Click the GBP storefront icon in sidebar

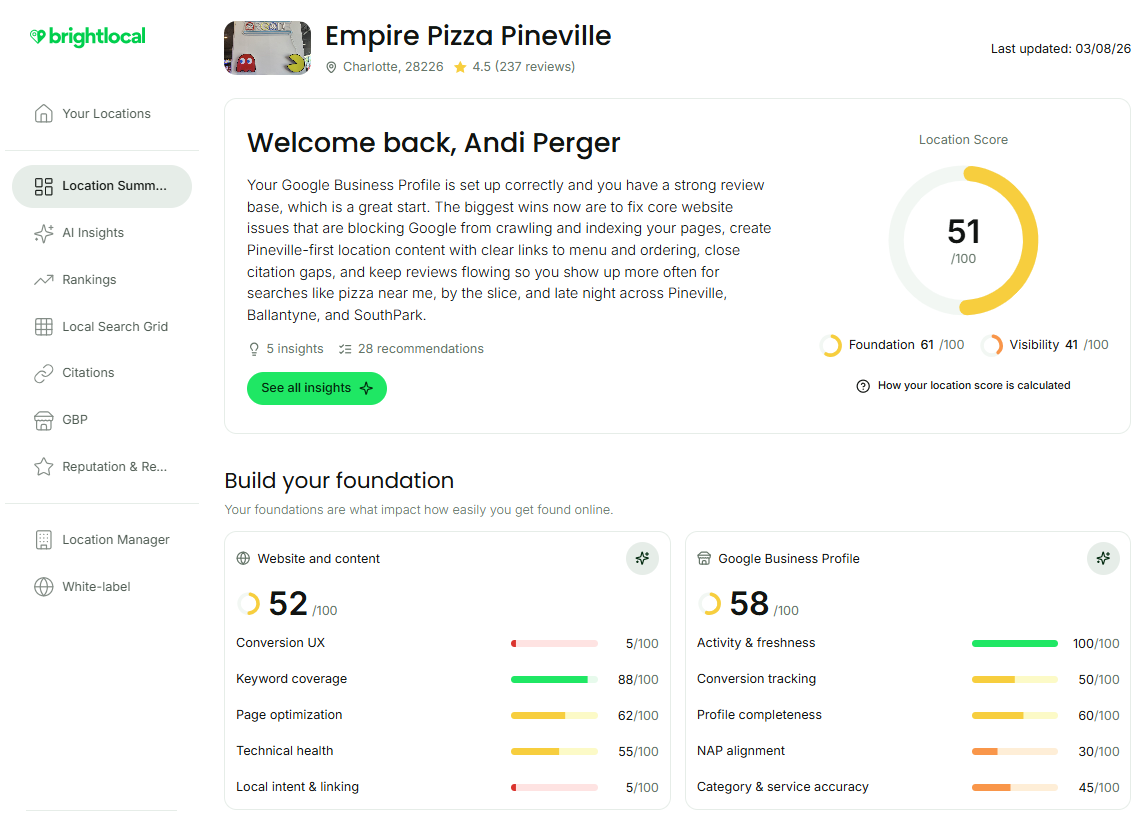(x=44, y=420)
